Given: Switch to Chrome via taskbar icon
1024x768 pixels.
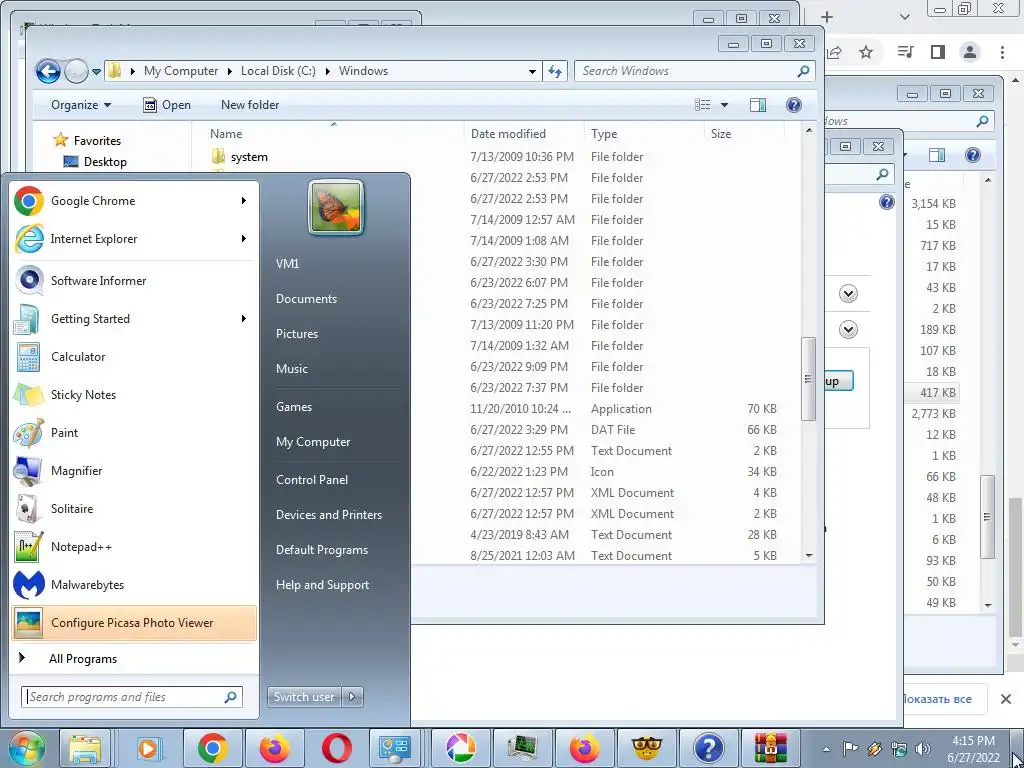Looking at the screenshot, I should coord(212,748).
